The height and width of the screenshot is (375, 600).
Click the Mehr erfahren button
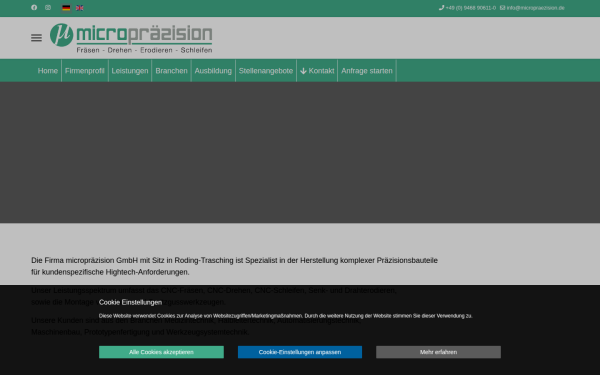[439, 352]
